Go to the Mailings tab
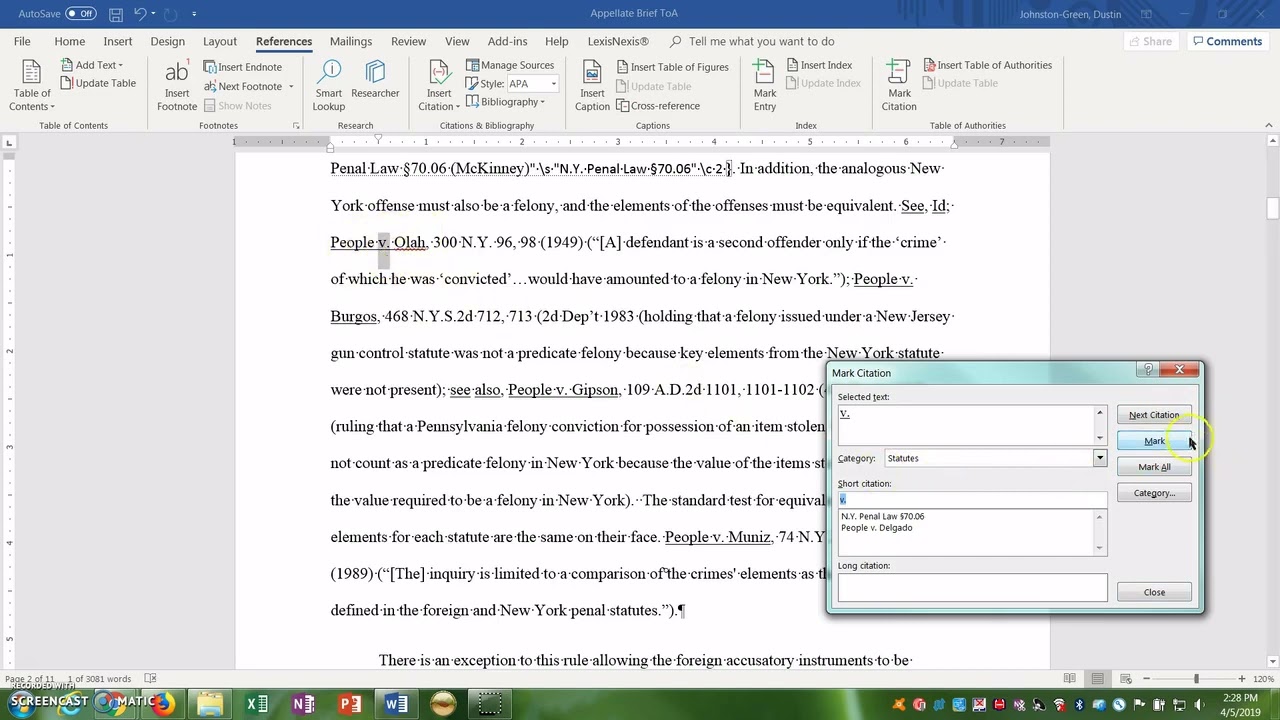The image size is (1280, 720). (x=350, y=41)
